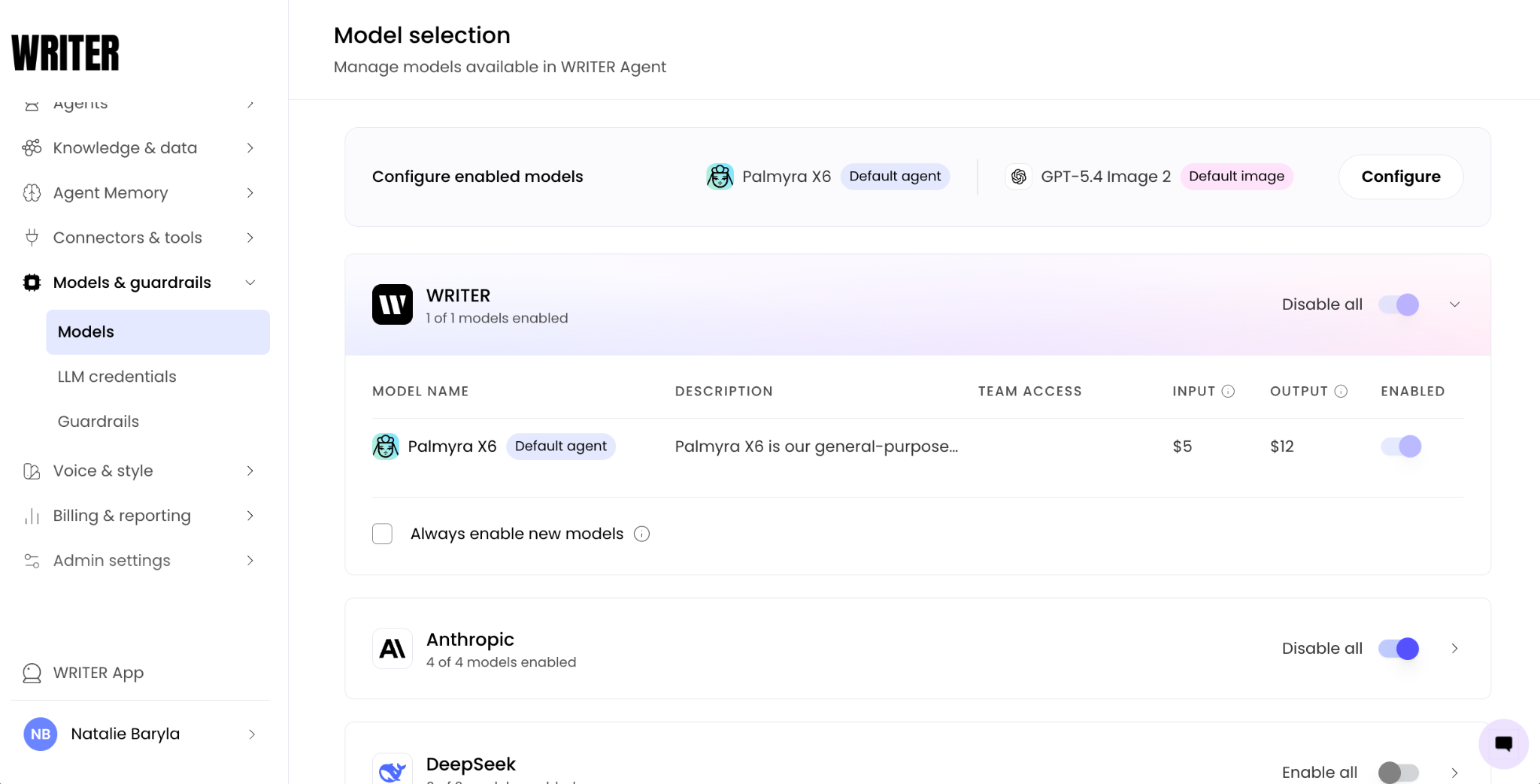This screenshot has width=1540, height=784.
Task: Click the OUTPUT column info icon
Action: (x=1341, y=391)
